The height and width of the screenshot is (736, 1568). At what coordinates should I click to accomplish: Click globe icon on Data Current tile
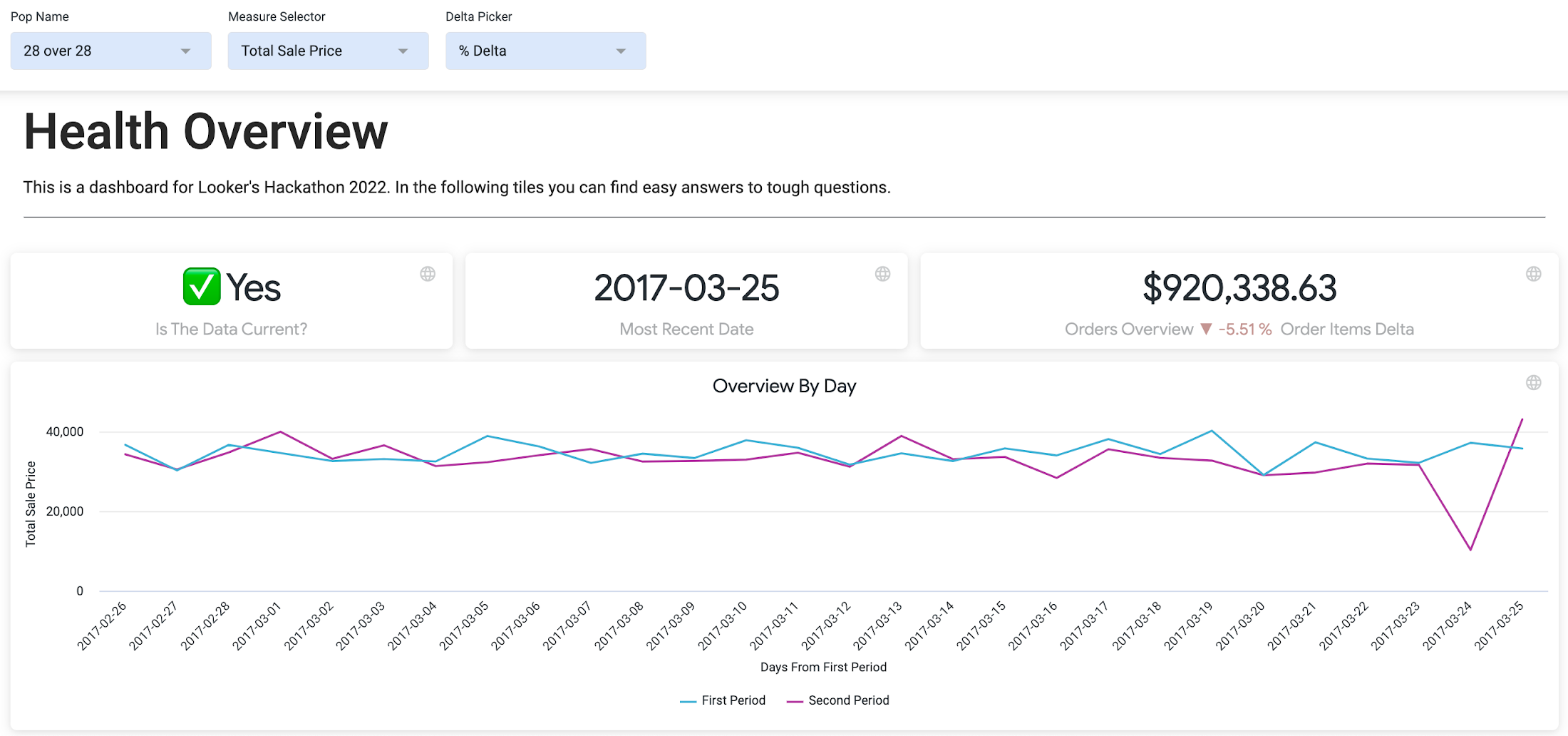pos(428,274)
